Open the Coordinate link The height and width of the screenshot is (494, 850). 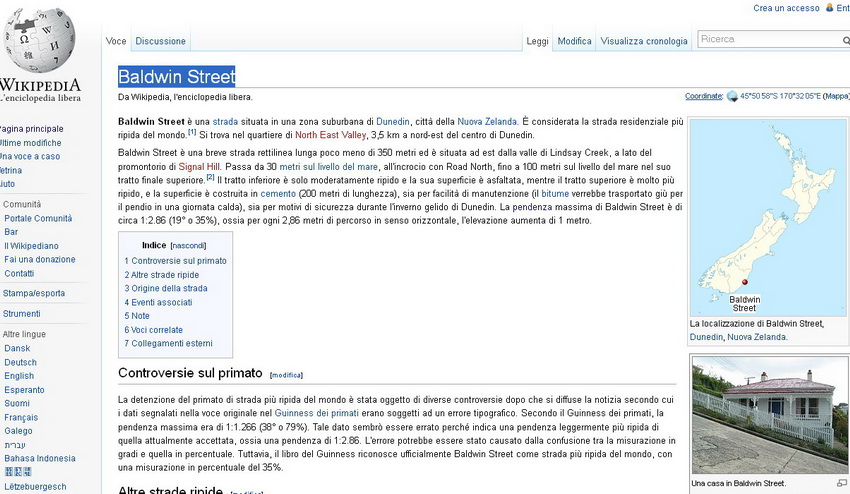click(704, 96)
